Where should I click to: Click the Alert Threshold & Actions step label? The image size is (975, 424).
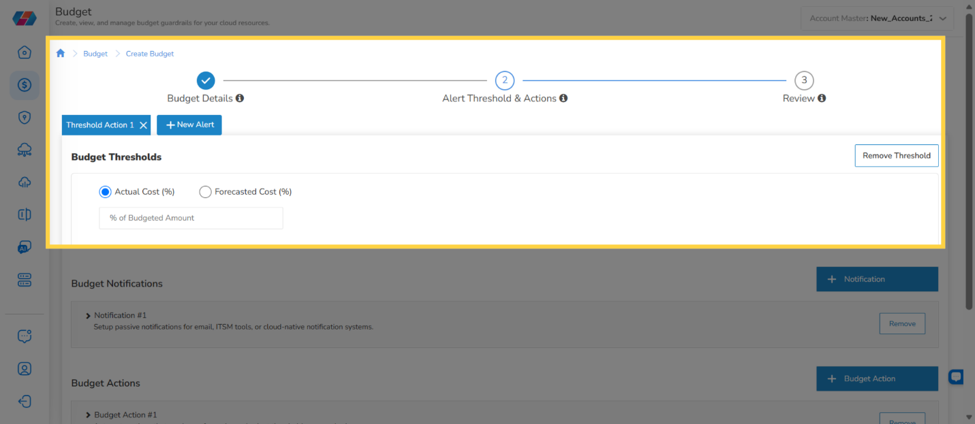499,98
